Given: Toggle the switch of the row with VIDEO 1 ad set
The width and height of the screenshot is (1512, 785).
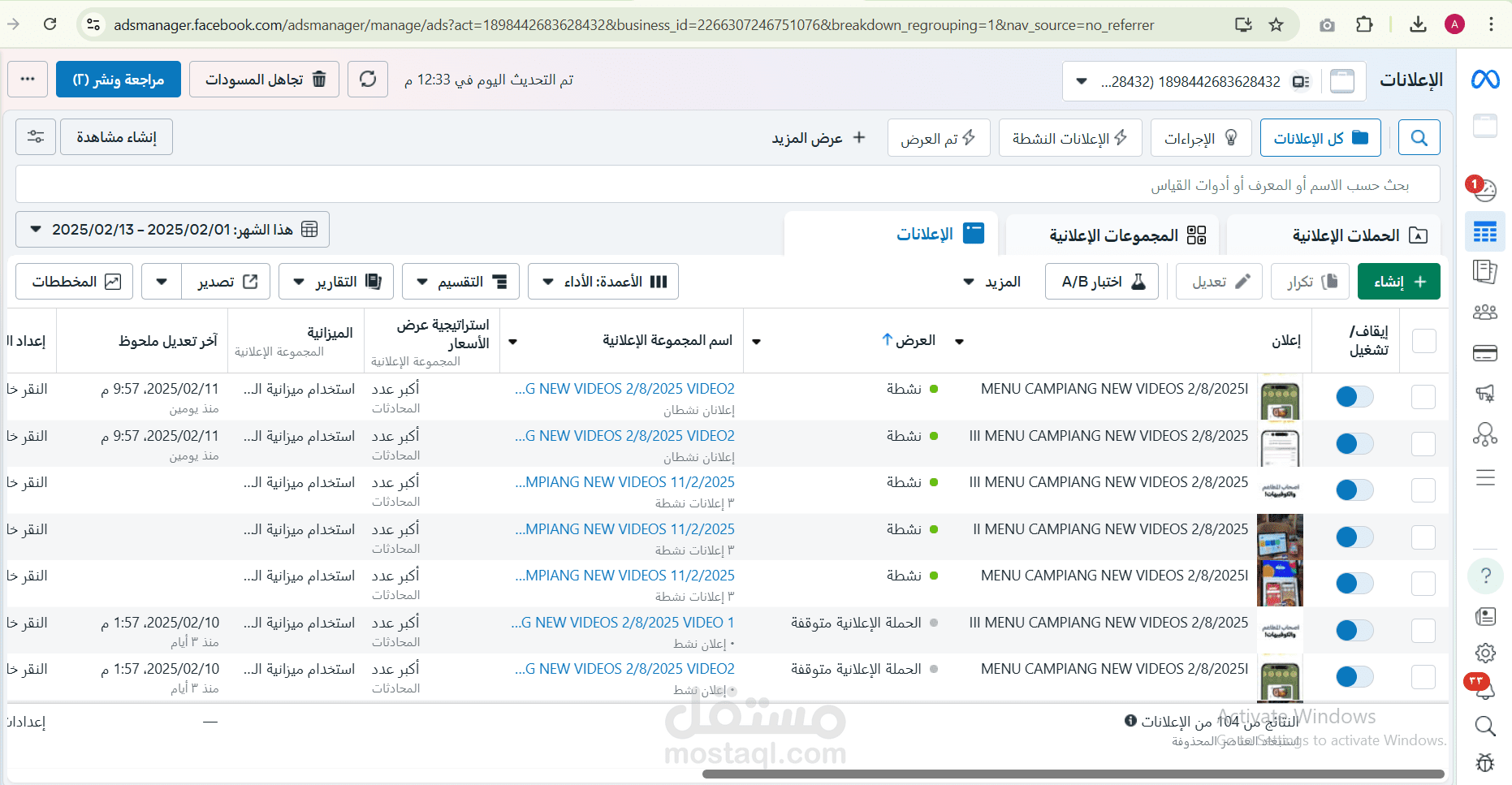Looking at the screenshot, I should tap(1354, 630).
